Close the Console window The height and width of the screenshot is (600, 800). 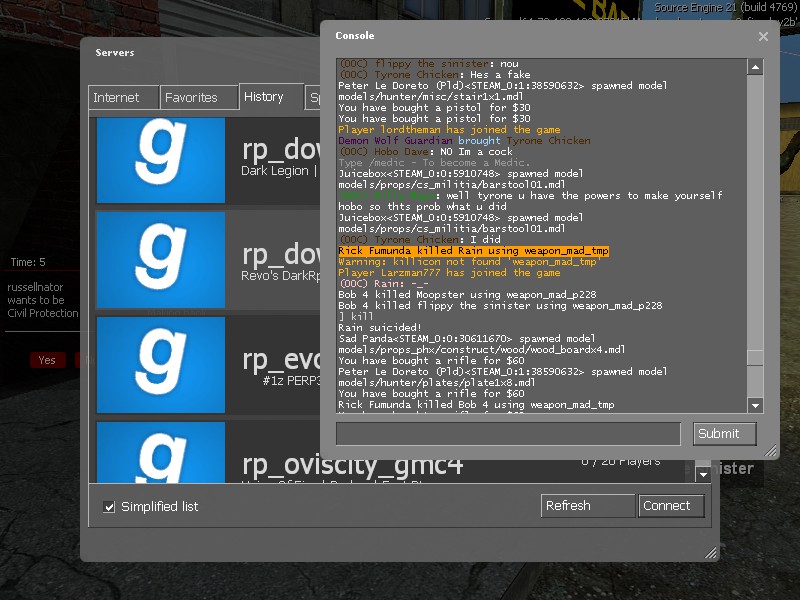click(x=763, y=37)
